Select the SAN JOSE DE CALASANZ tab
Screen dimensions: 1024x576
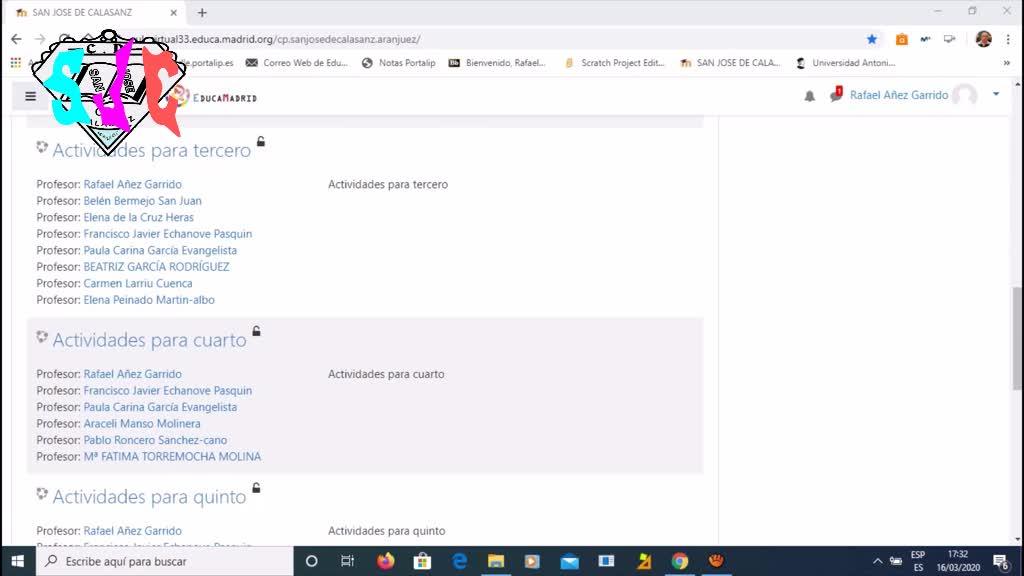(x=94, y=12)
